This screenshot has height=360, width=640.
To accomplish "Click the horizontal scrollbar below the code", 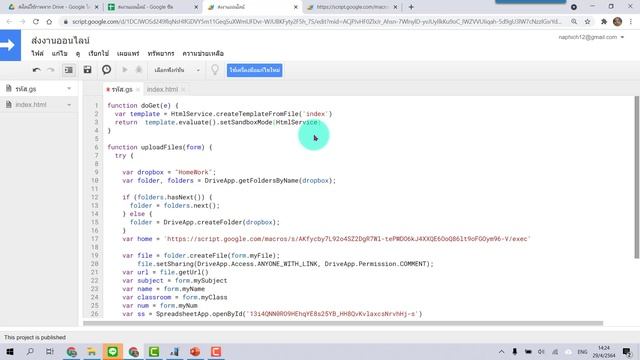I will point(343,323).
